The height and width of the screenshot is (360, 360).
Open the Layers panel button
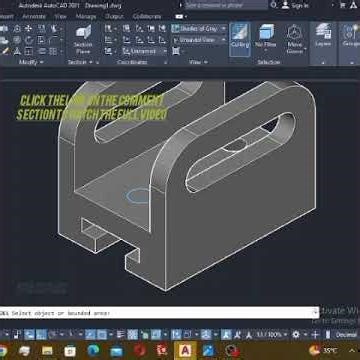click(323, 35)
